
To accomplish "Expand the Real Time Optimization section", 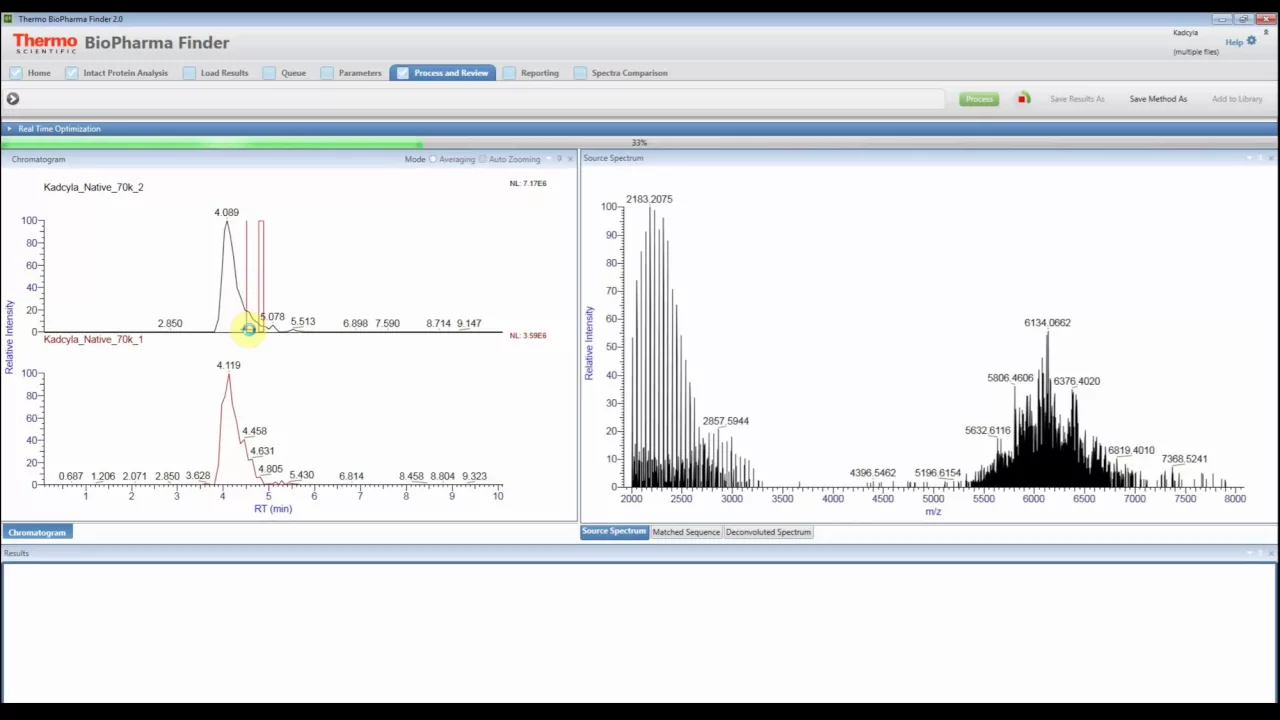I will pyautogui.click(x=9, y=129).
